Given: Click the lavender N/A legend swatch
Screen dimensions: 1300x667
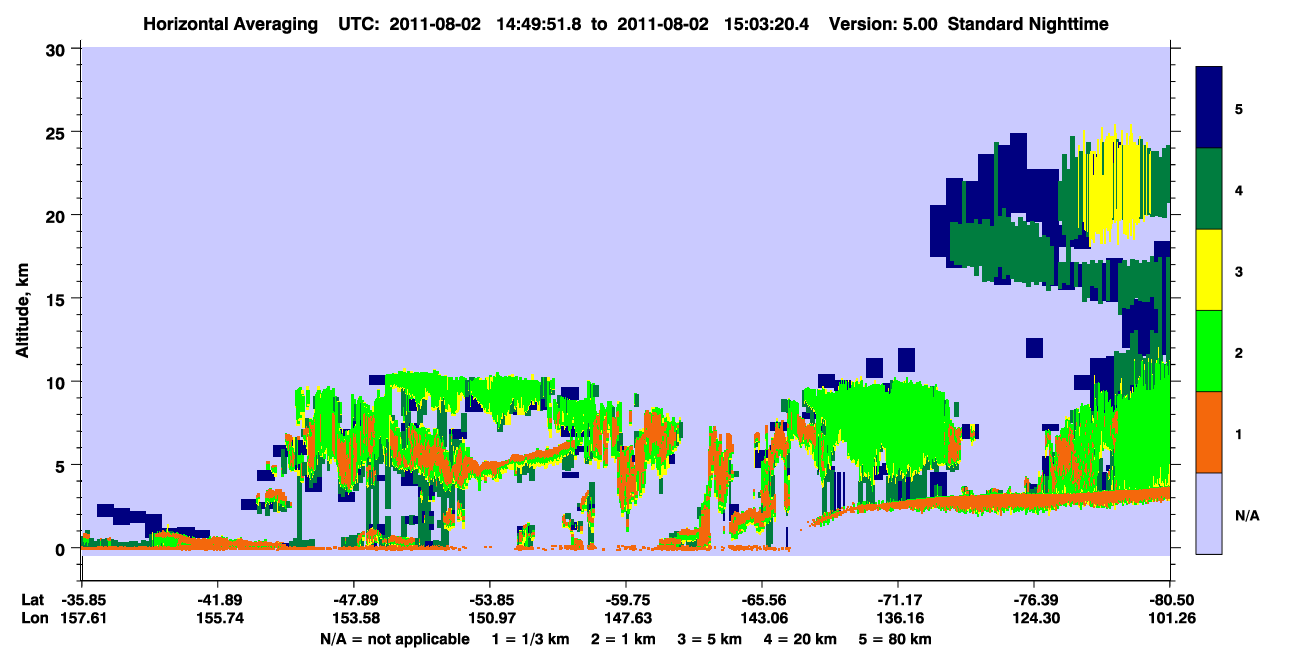Looking at the screenshot, I should pos(1209,512).
